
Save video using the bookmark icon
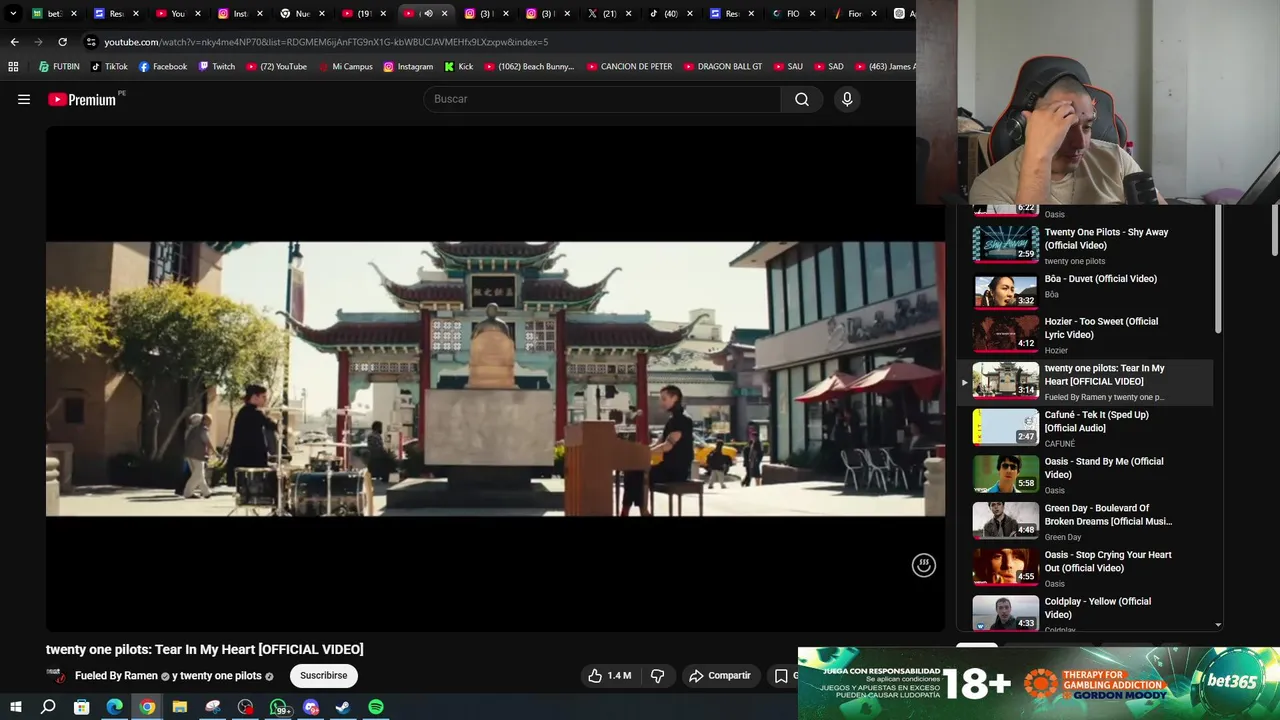tap(781, 676)
